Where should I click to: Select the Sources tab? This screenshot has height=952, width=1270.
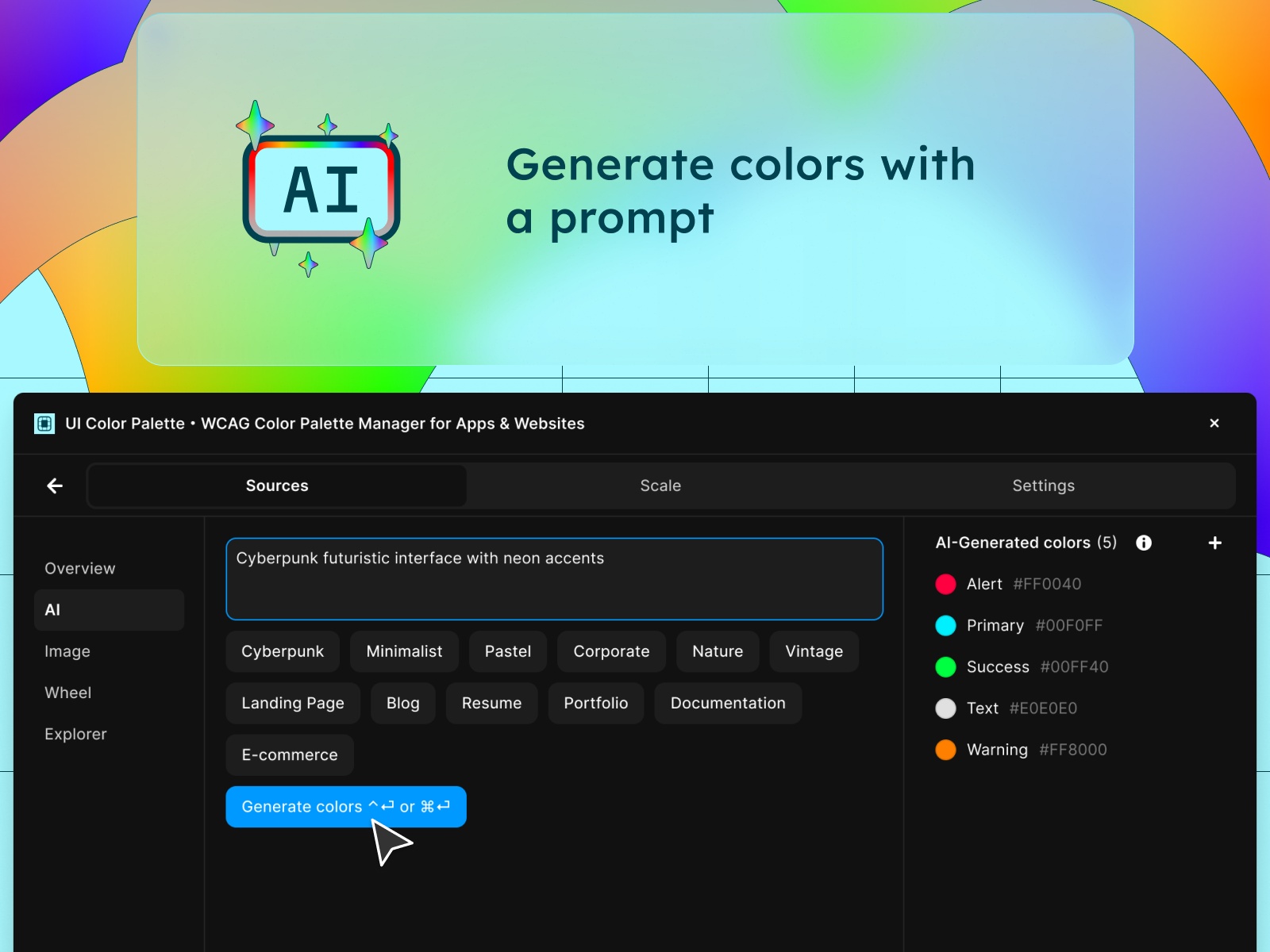click(276, 486)
